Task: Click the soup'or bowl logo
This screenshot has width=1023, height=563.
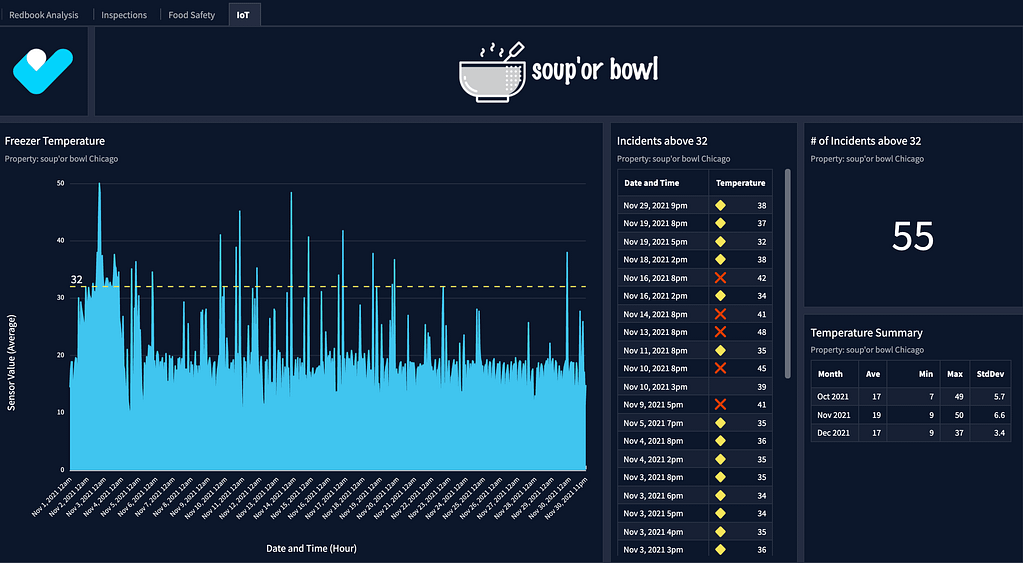Action: pos(558,72)
